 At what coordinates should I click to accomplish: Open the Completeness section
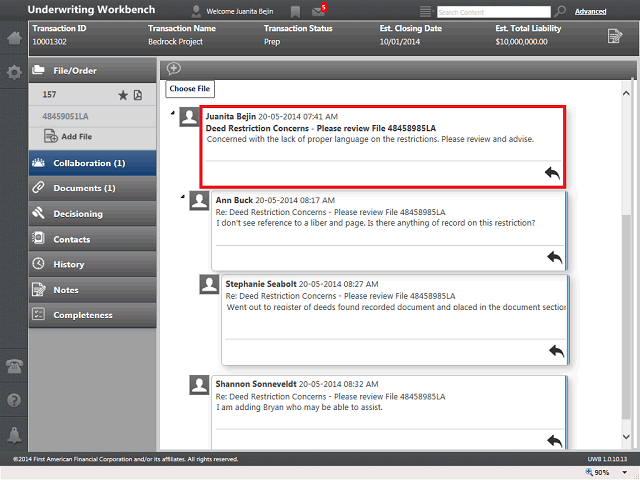93,315
